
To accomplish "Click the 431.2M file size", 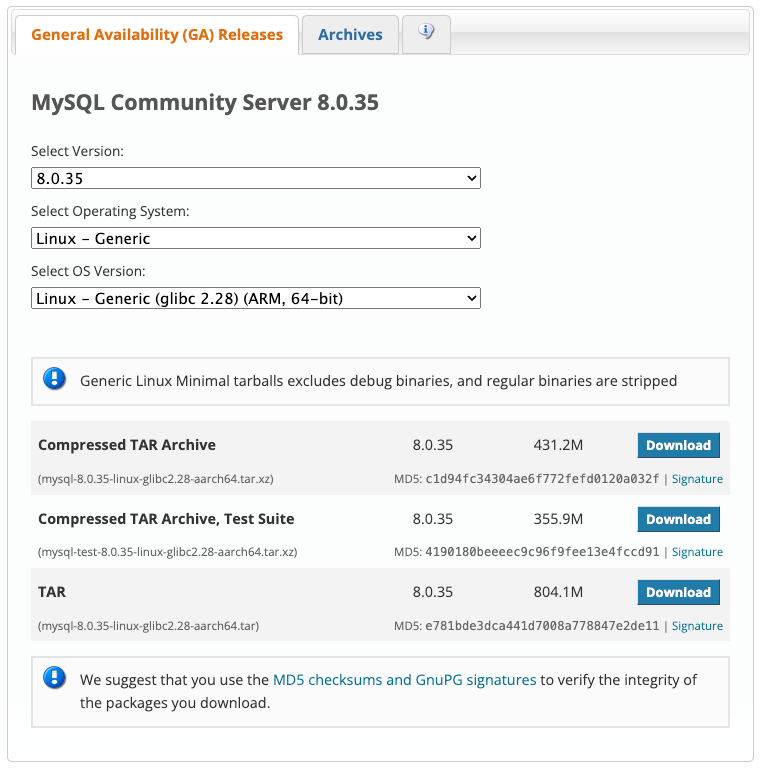I will click(558, 445).
